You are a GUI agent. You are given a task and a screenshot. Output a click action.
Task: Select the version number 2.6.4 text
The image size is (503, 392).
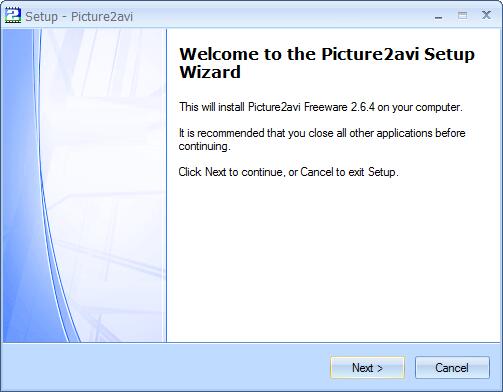[363, 107]
